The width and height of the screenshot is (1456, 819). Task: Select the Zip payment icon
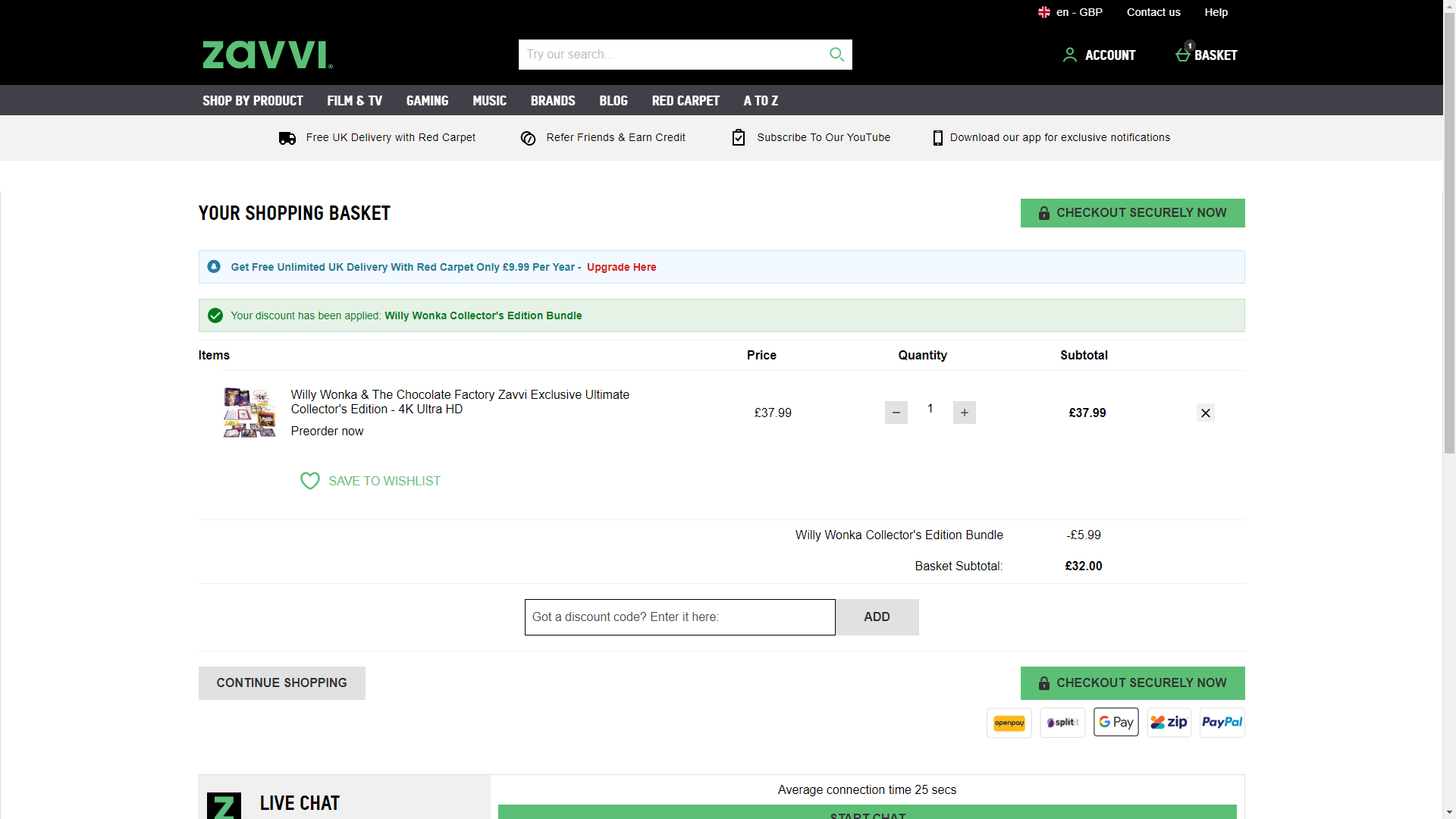tap(1169, 723)
